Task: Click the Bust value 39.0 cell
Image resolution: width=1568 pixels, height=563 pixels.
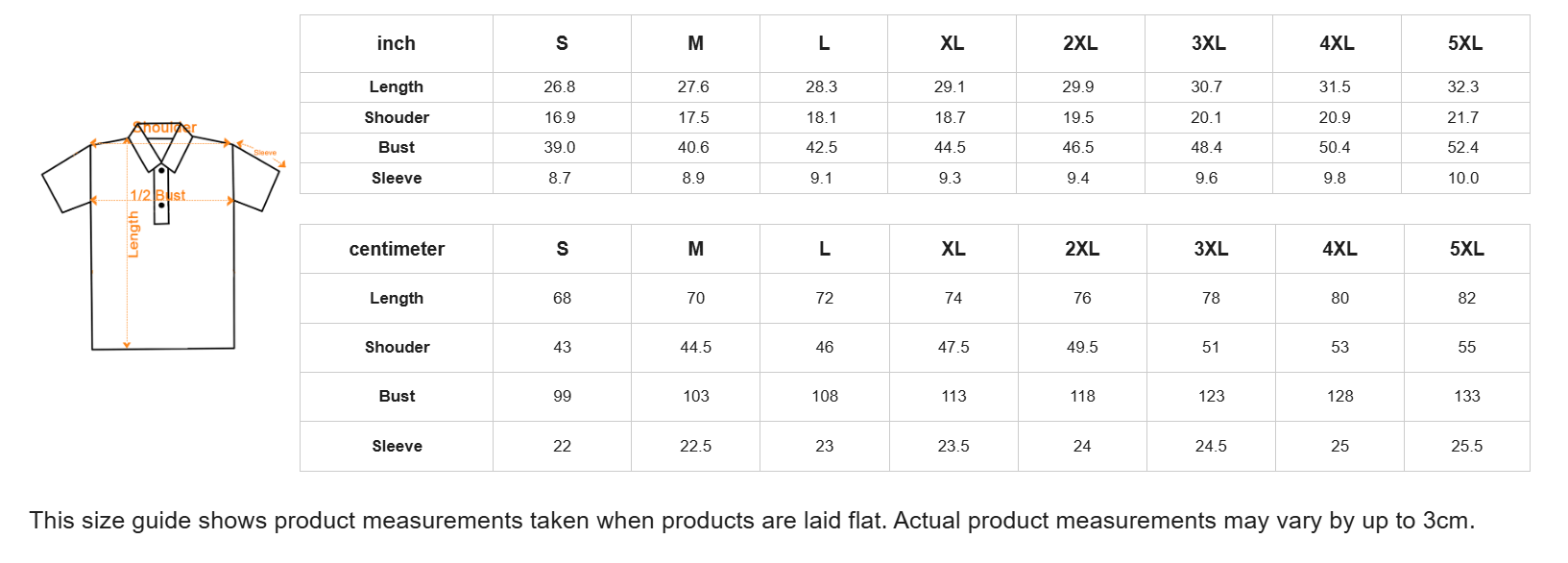Action: coord(560,147)
